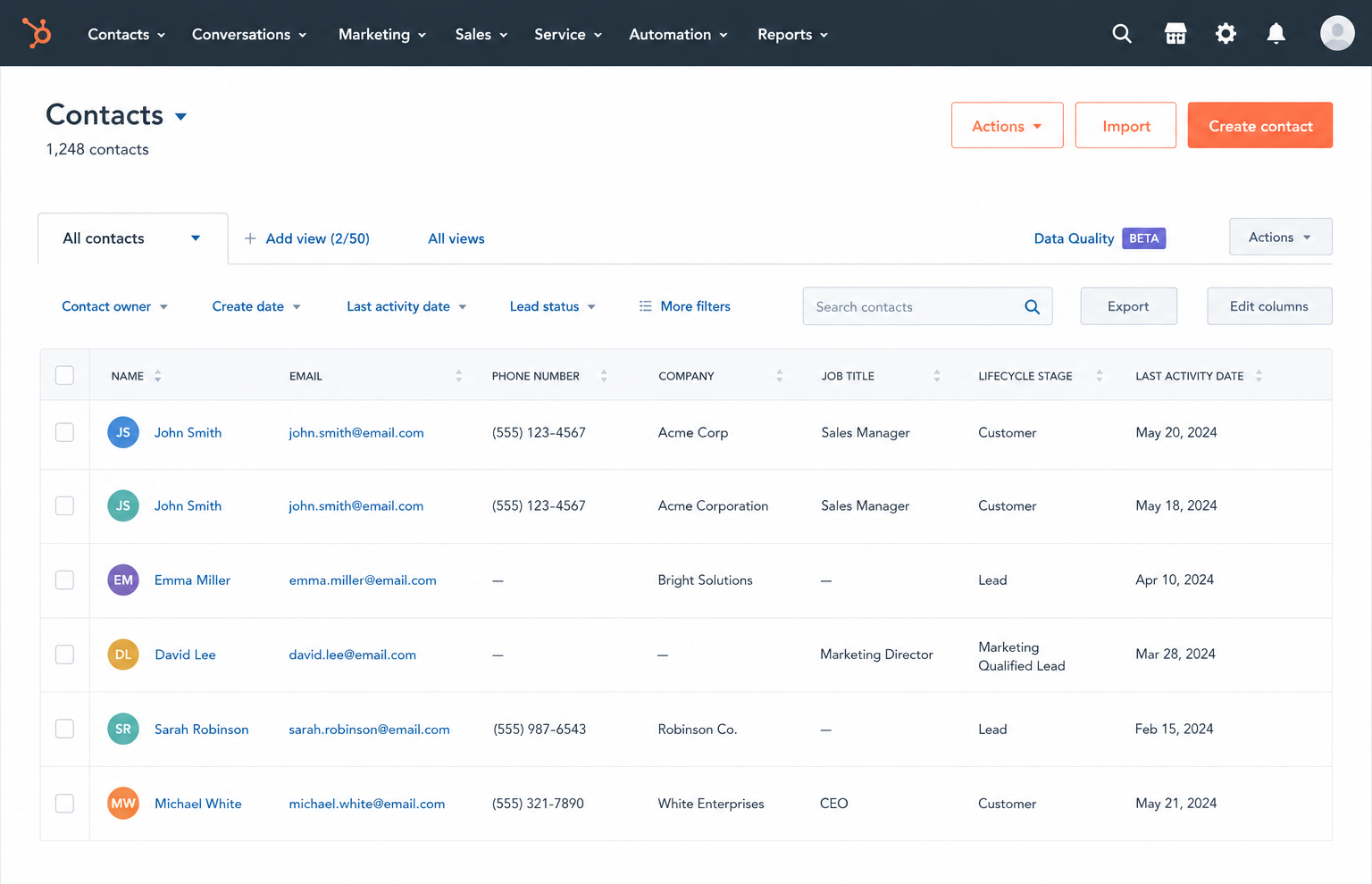The width and height of the screenshot is (1372, 884).
Task: Click the Export button
Action: point(1128,306)
